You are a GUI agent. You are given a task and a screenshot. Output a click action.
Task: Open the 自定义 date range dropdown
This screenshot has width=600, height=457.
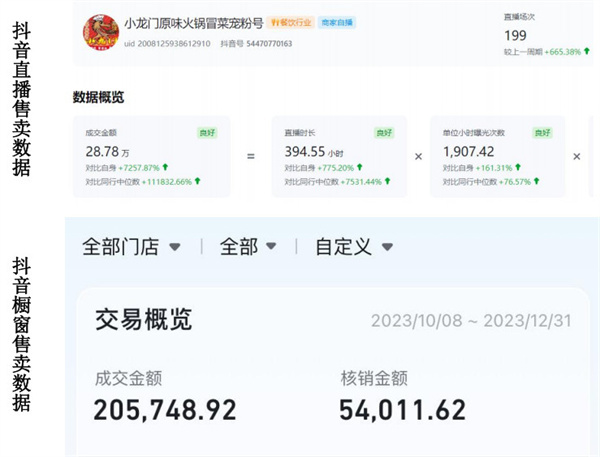pos(353,247)
